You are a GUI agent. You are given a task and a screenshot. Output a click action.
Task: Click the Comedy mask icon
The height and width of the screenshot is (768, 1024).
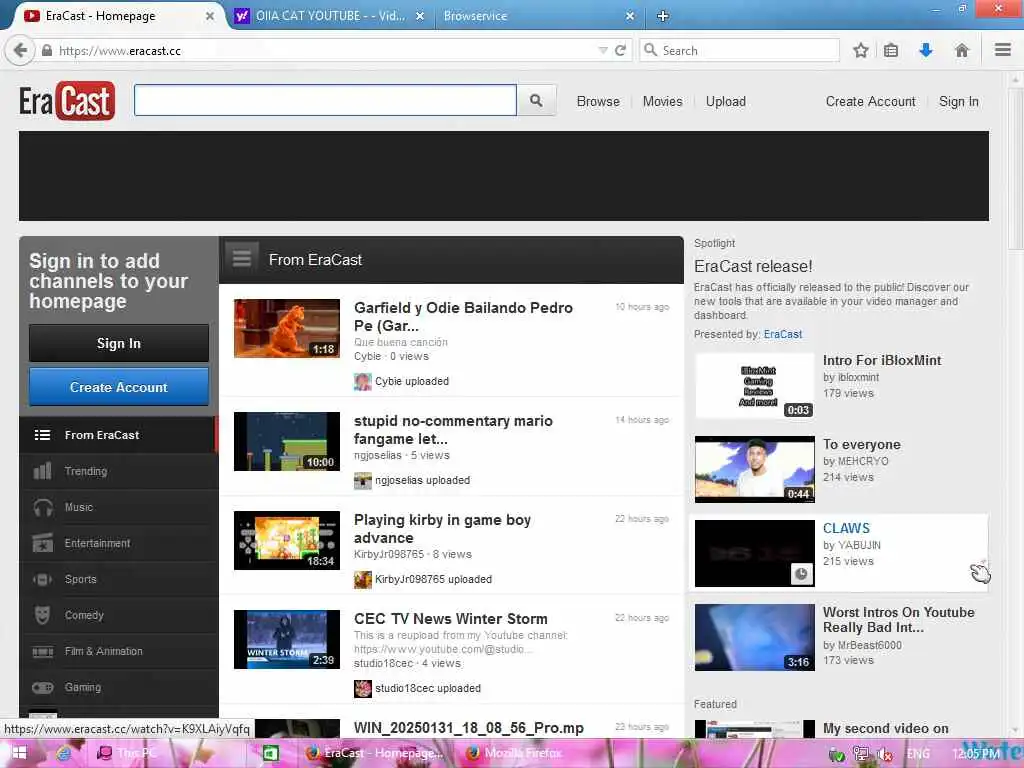click(x=42, y=615)
